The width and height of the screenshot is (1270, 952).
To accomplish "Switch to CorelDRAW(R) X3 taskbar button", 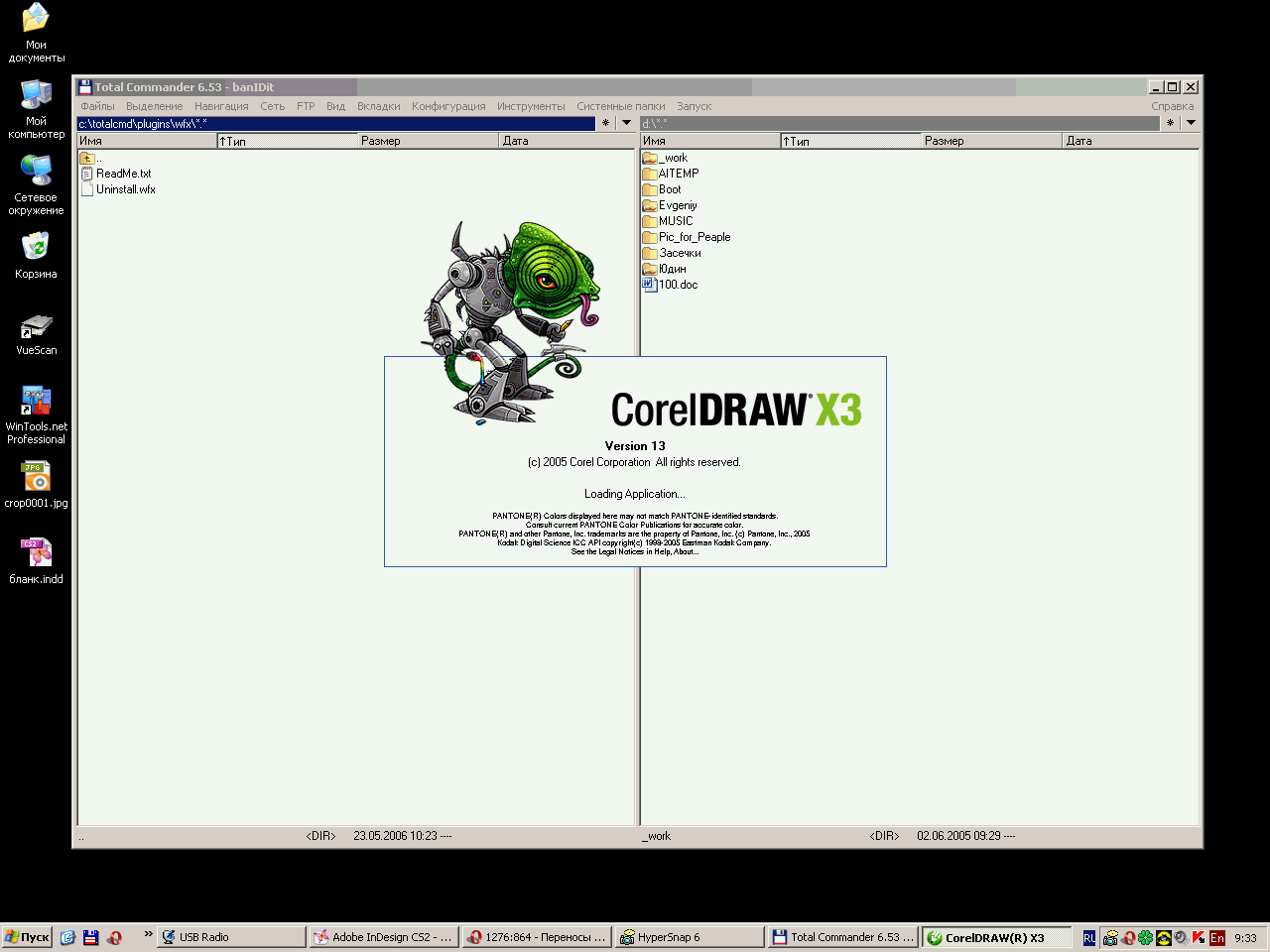I will pyautogui.click(x=996, y=937).
